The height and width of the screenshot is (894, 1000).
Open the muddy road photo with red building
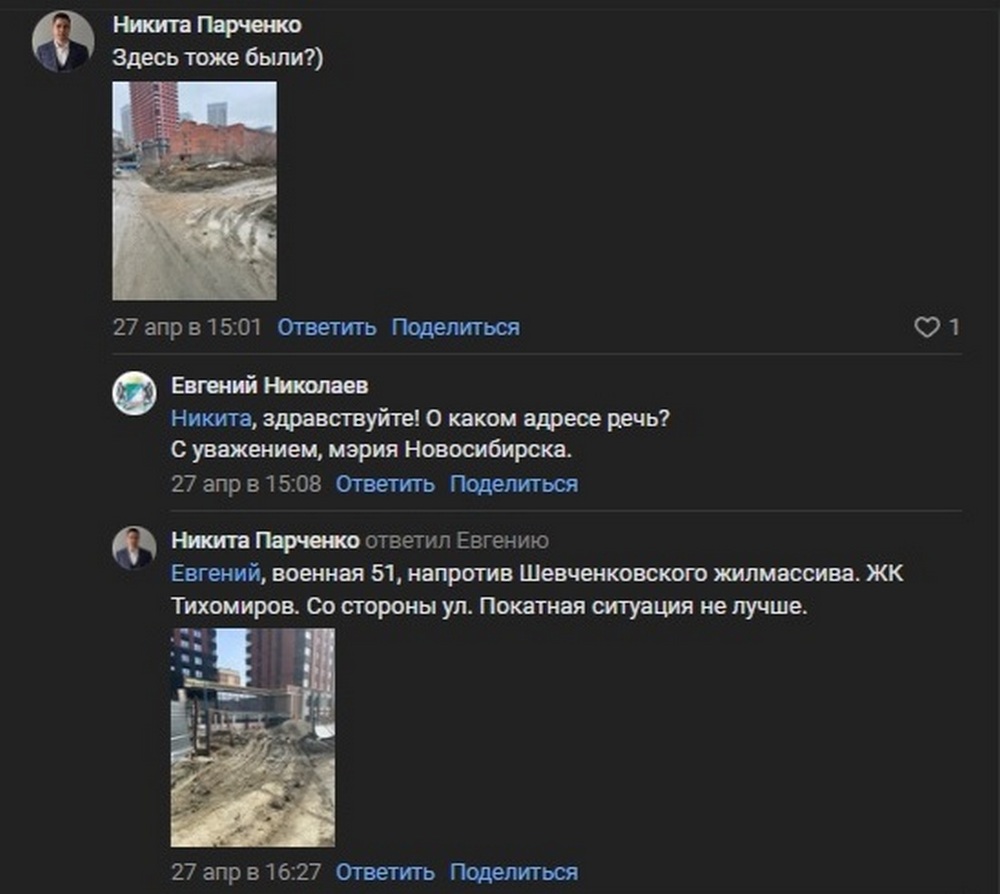(195, 190)
